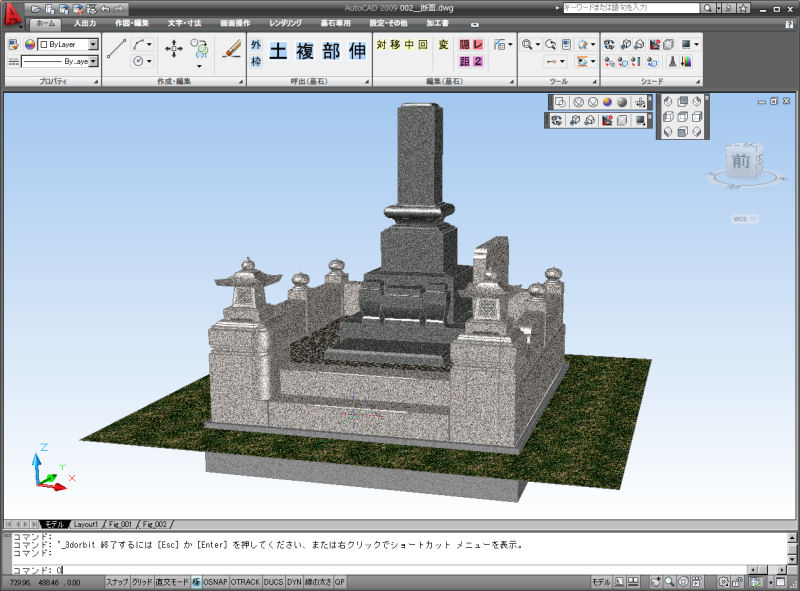Click the 伸 stretch icon
800x591 pixels.
point(357,51)
